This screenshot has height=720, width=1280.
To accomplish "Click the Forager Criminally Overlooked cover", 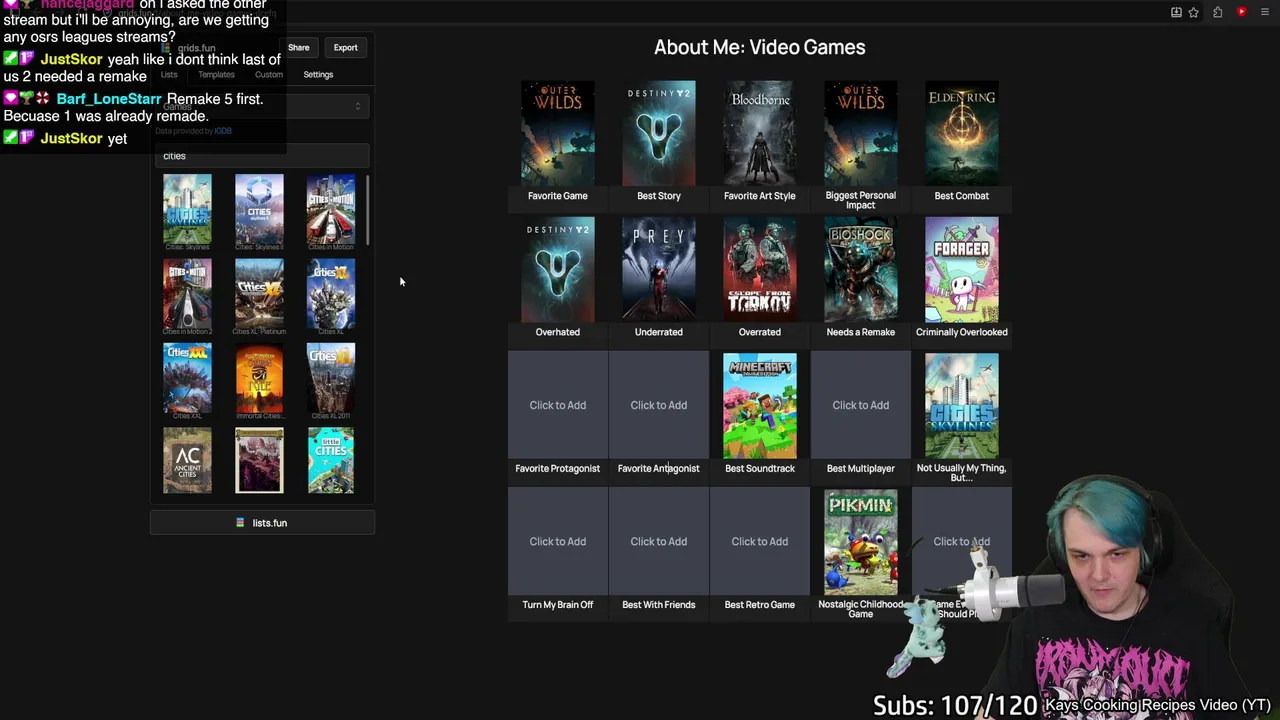I will point(962,270).
